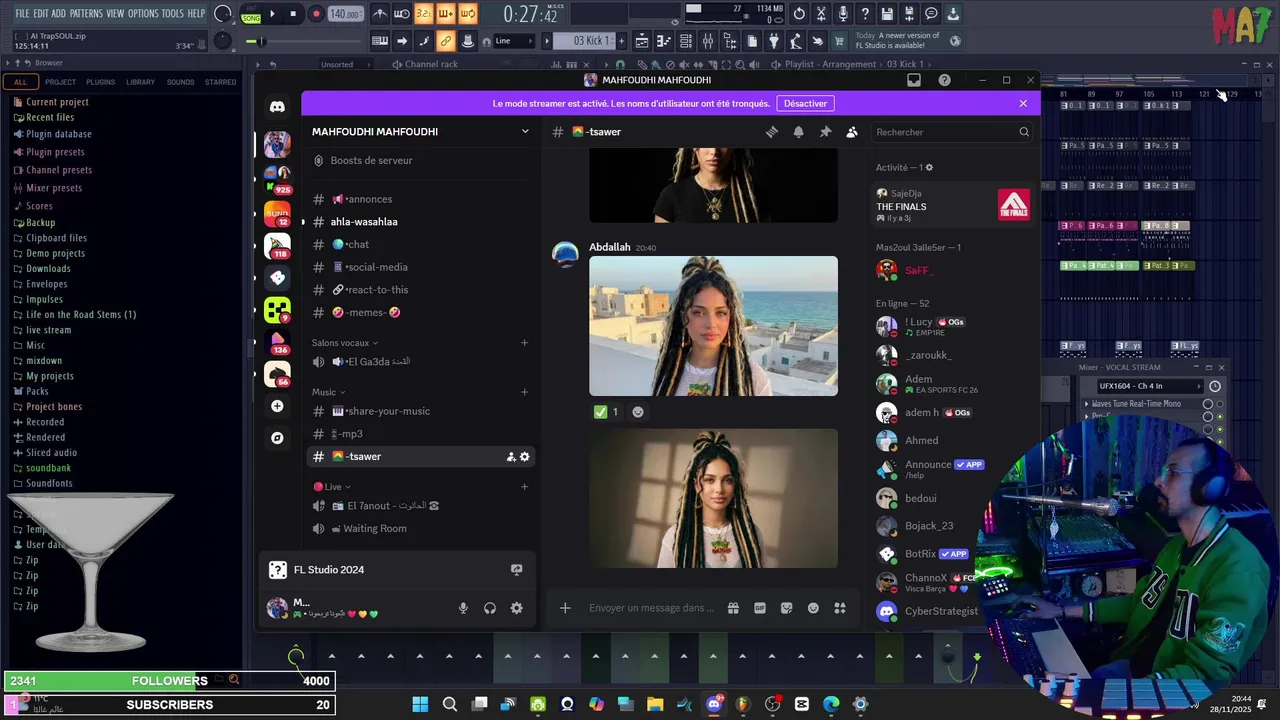Expand the Plugin database folder in browser

pyautogui.click(x=59, y=134)
